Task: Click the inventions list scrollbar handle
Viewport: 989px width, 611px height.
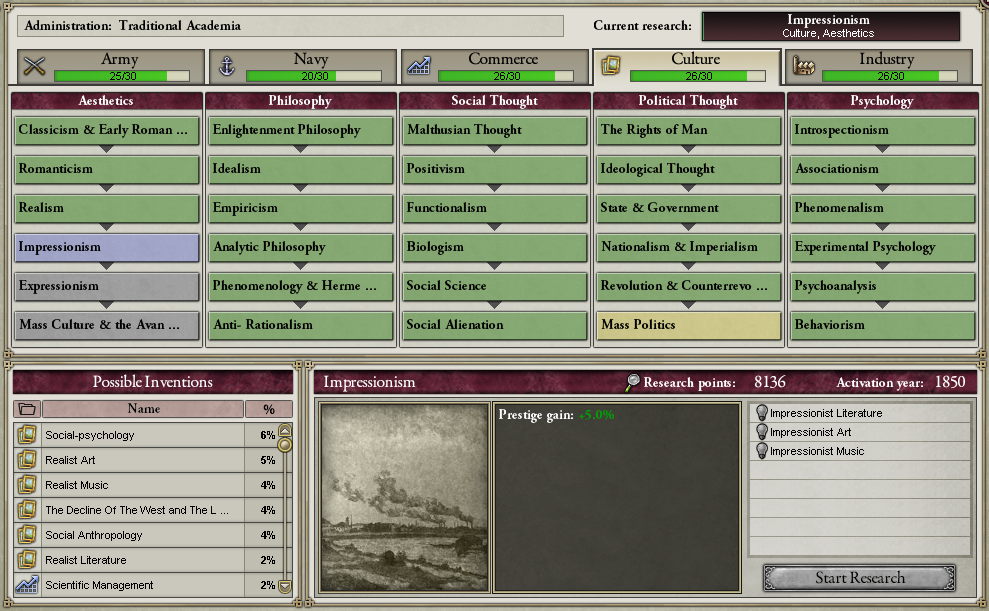Action: click(x=285, y=445)
